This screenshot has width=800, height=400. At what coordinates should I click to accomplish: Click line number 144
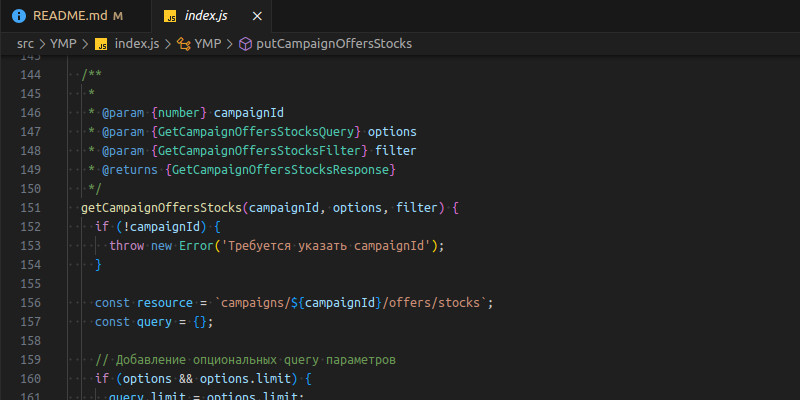[31, 75]
